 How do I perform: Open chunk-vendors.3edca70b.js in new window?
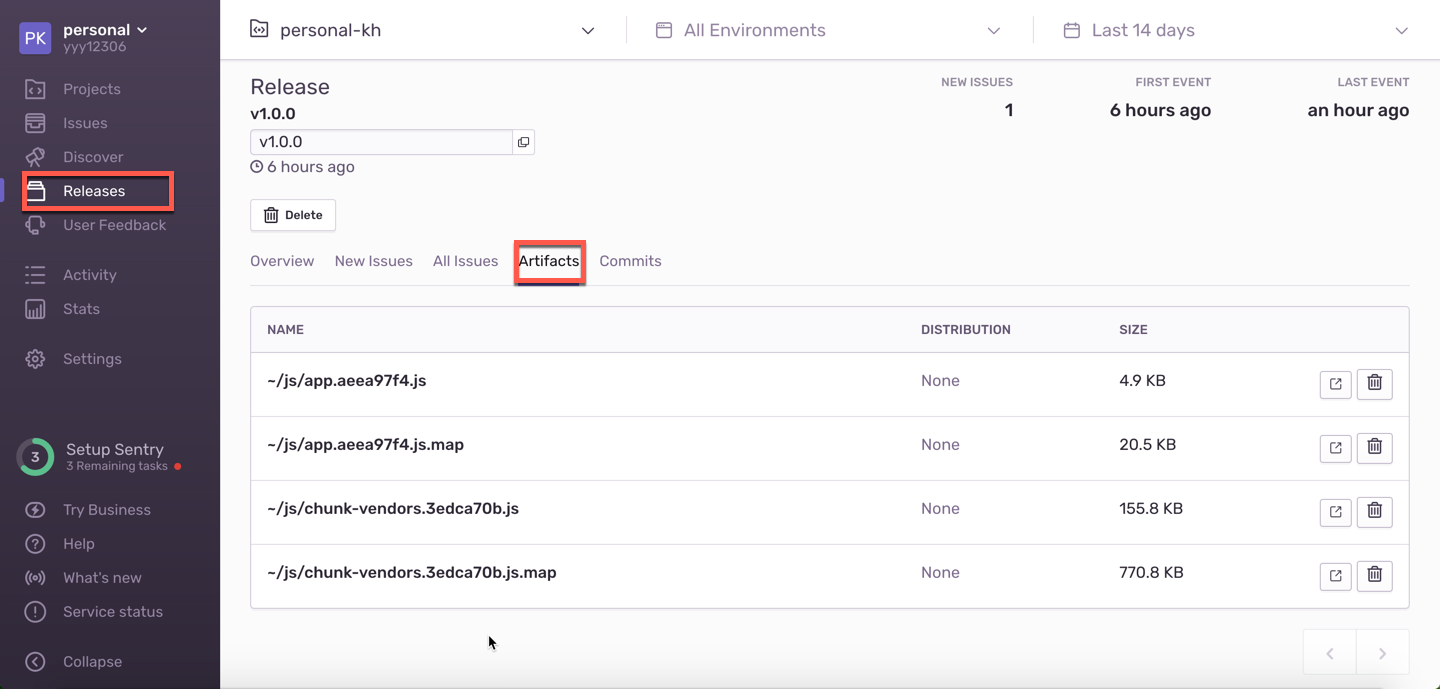click(x=1335, y=512)
